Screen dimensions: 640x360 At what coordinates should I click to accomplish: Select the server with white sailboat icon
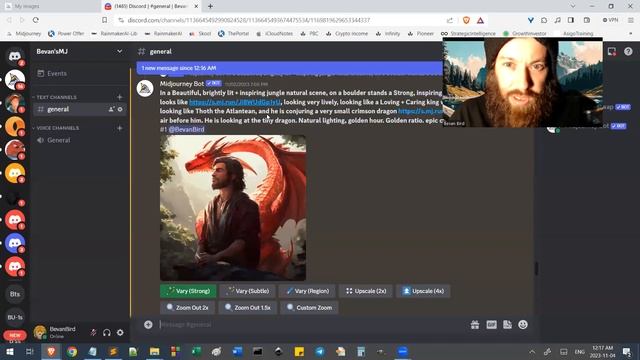(15, 80)
